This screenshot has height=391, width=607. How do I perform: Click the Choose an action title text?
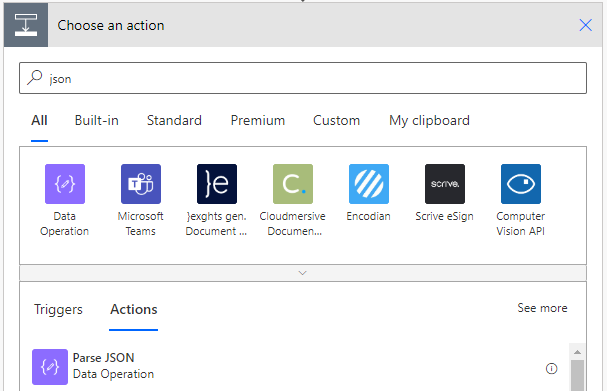pos(111,26)
